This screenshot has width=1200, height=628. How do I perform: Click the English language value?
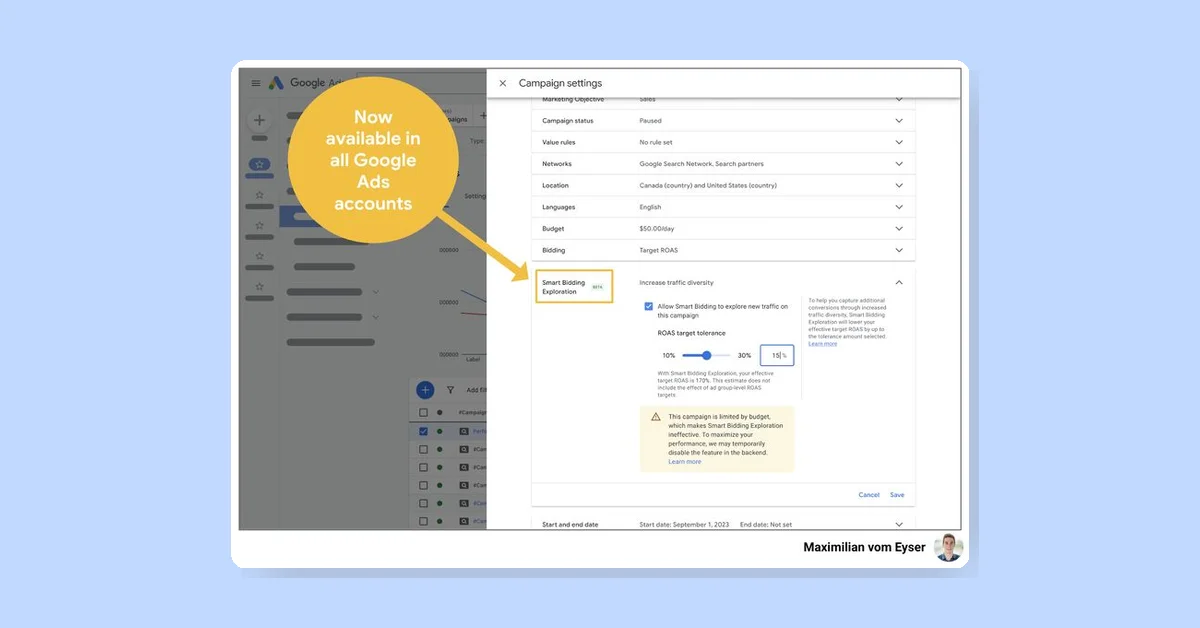(x=650, y=207)
